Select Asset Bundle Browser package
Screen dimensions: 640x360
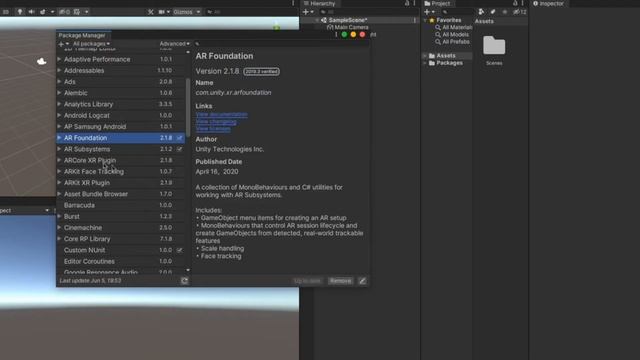coord(121,194)
